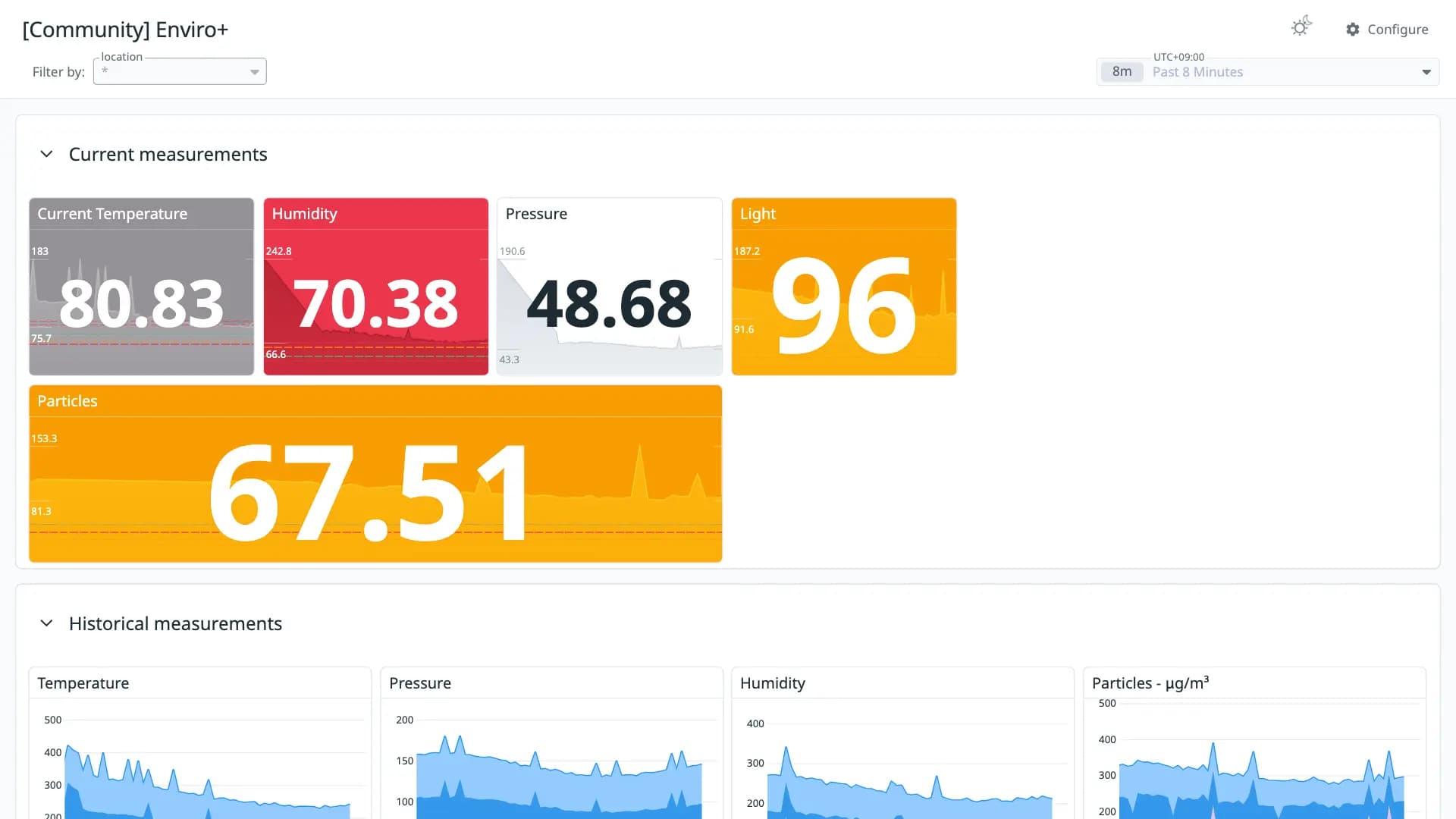Open the Particles 67.51 widget
Viewport: 1456px width, 819px height.
point(375,474)
